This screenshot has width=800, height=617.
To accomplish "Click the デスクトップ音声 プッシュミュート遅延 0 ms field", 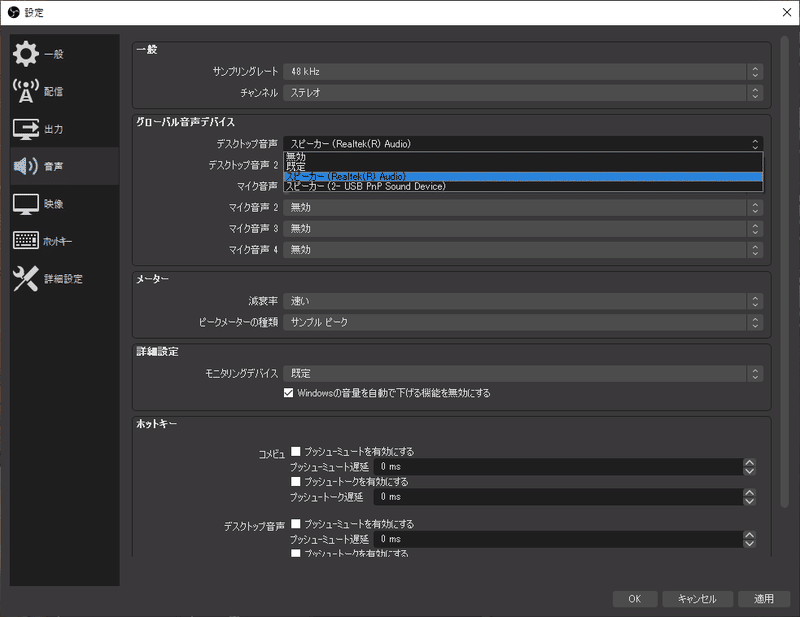I will 559,539.
